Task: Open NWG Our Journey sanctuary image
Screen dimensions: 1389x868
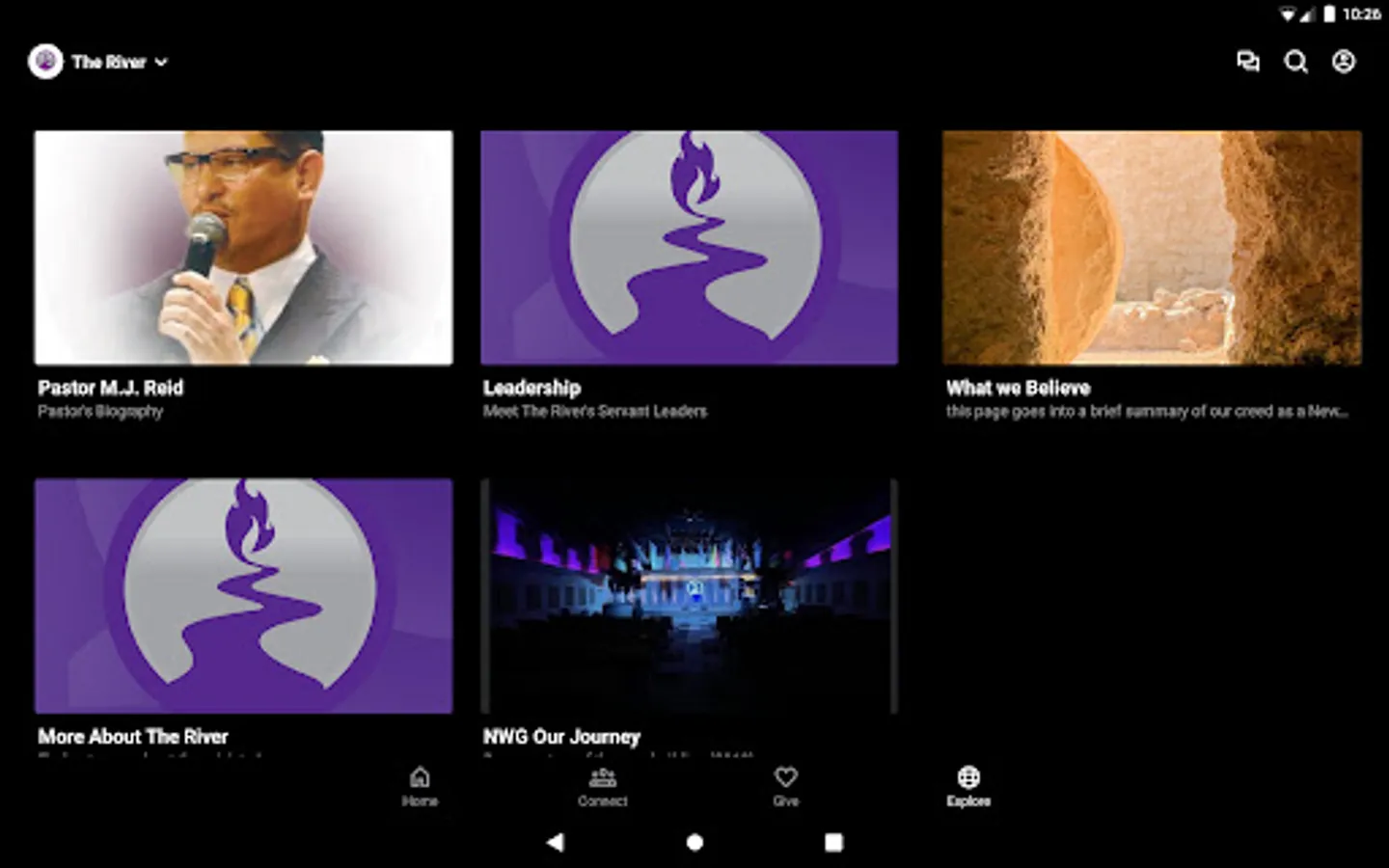Action: click(x=690, y=596)
